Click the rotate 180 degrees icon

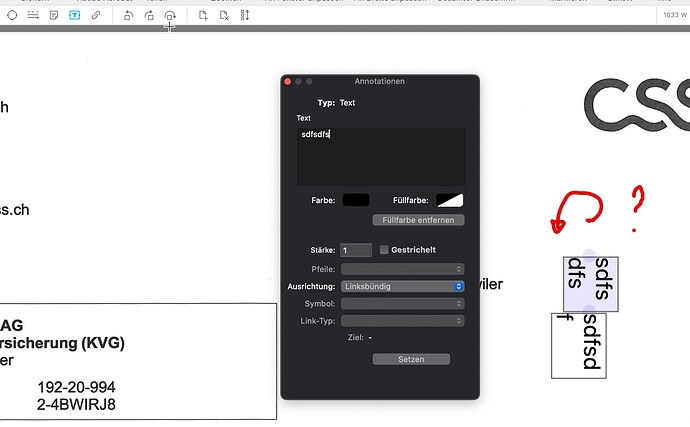pyautogui.click(x=170, y=16)
